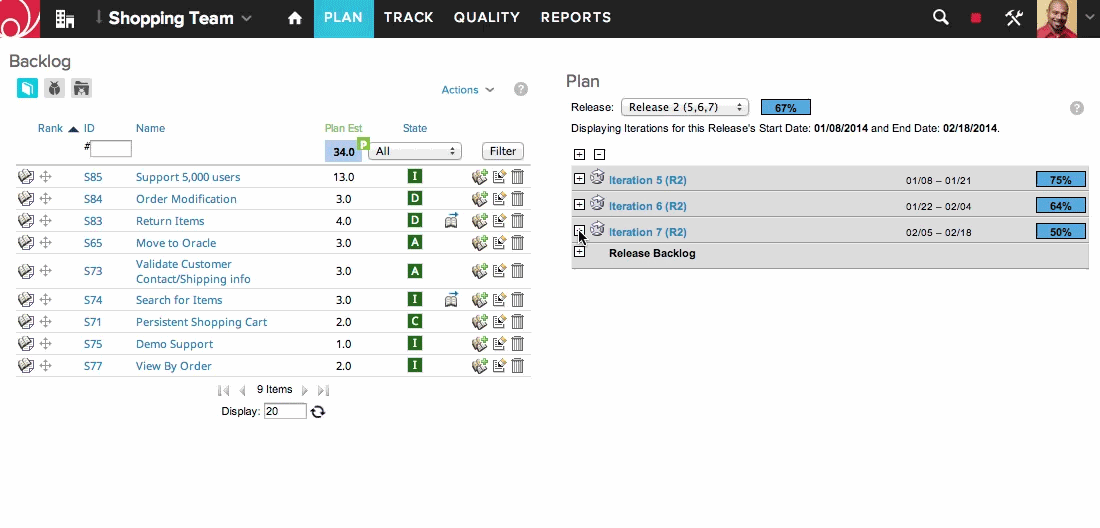Click the 34.0 Plan Est total
Screen dimensions: 1100x528
click(343, 151)
